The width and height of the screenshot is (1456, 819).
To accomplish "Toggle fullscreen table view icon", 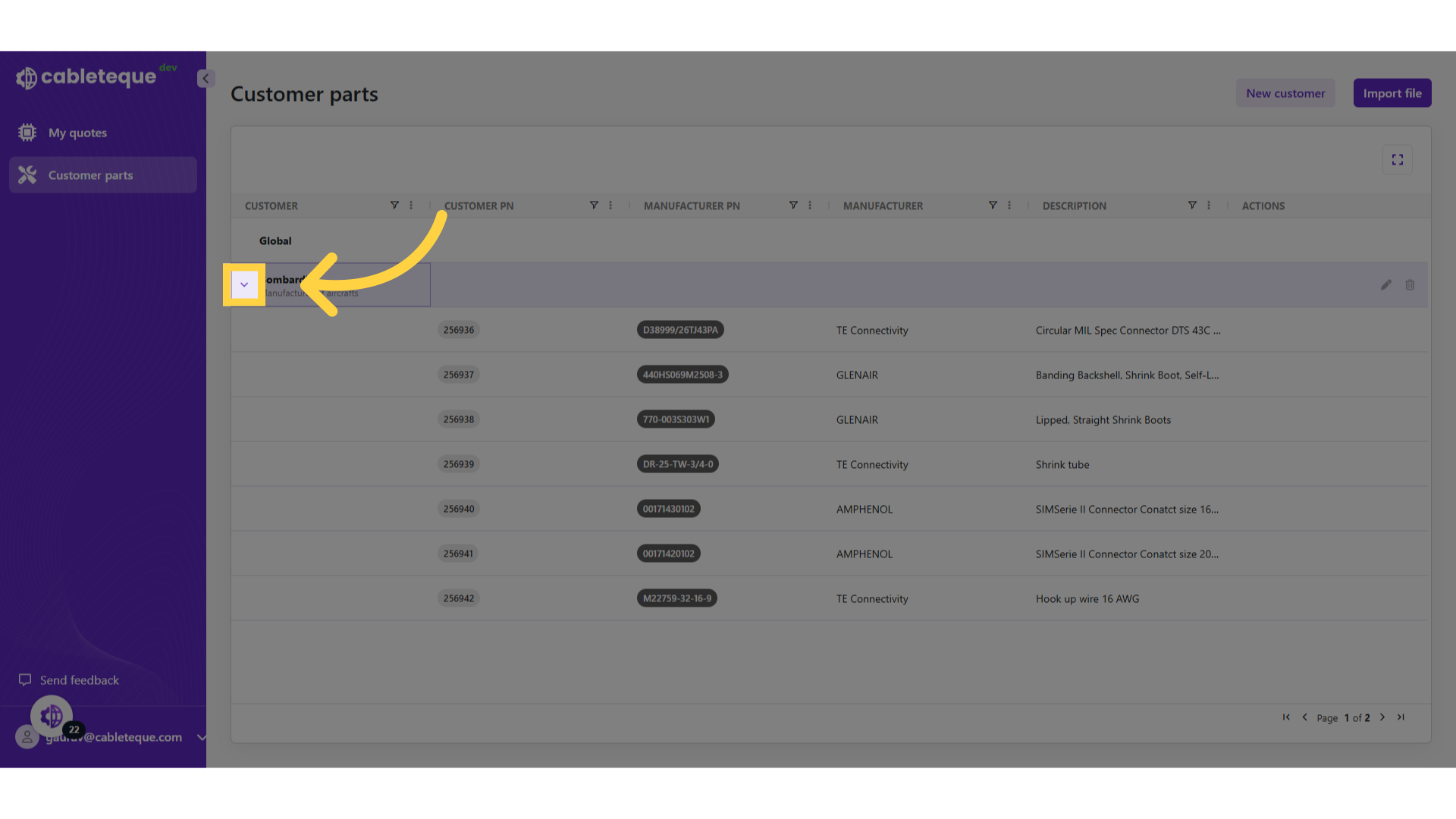I will coord(1398,160).
